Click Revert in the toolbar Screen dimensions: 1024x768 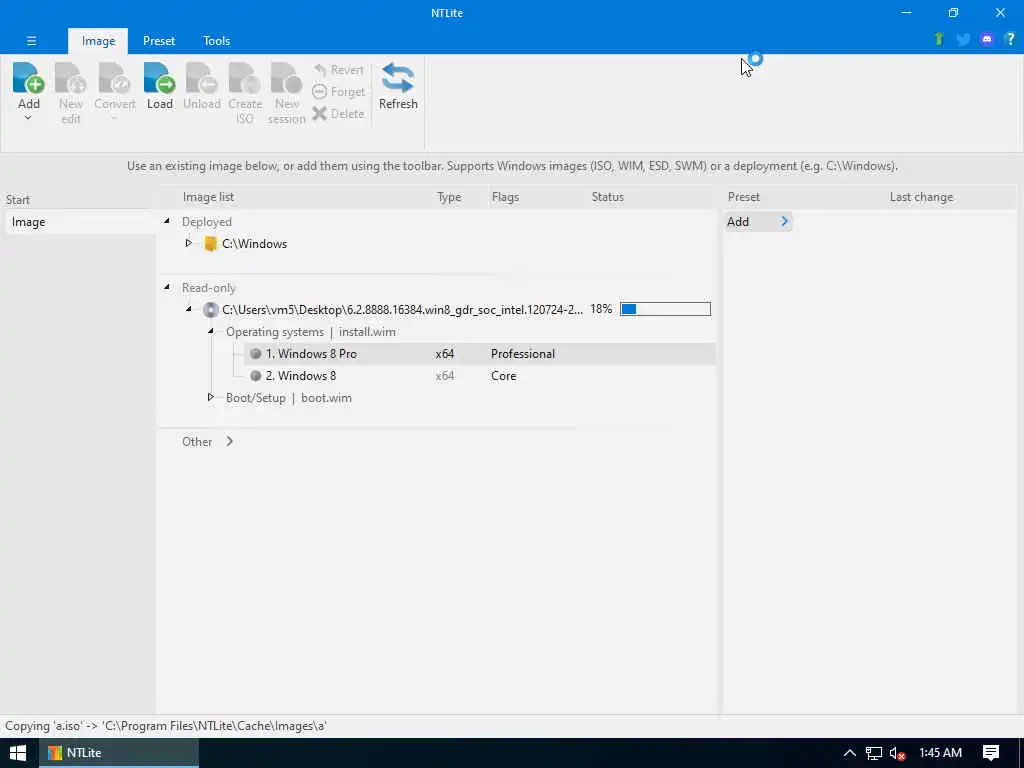pyautogui.click(x=338, y=70)
